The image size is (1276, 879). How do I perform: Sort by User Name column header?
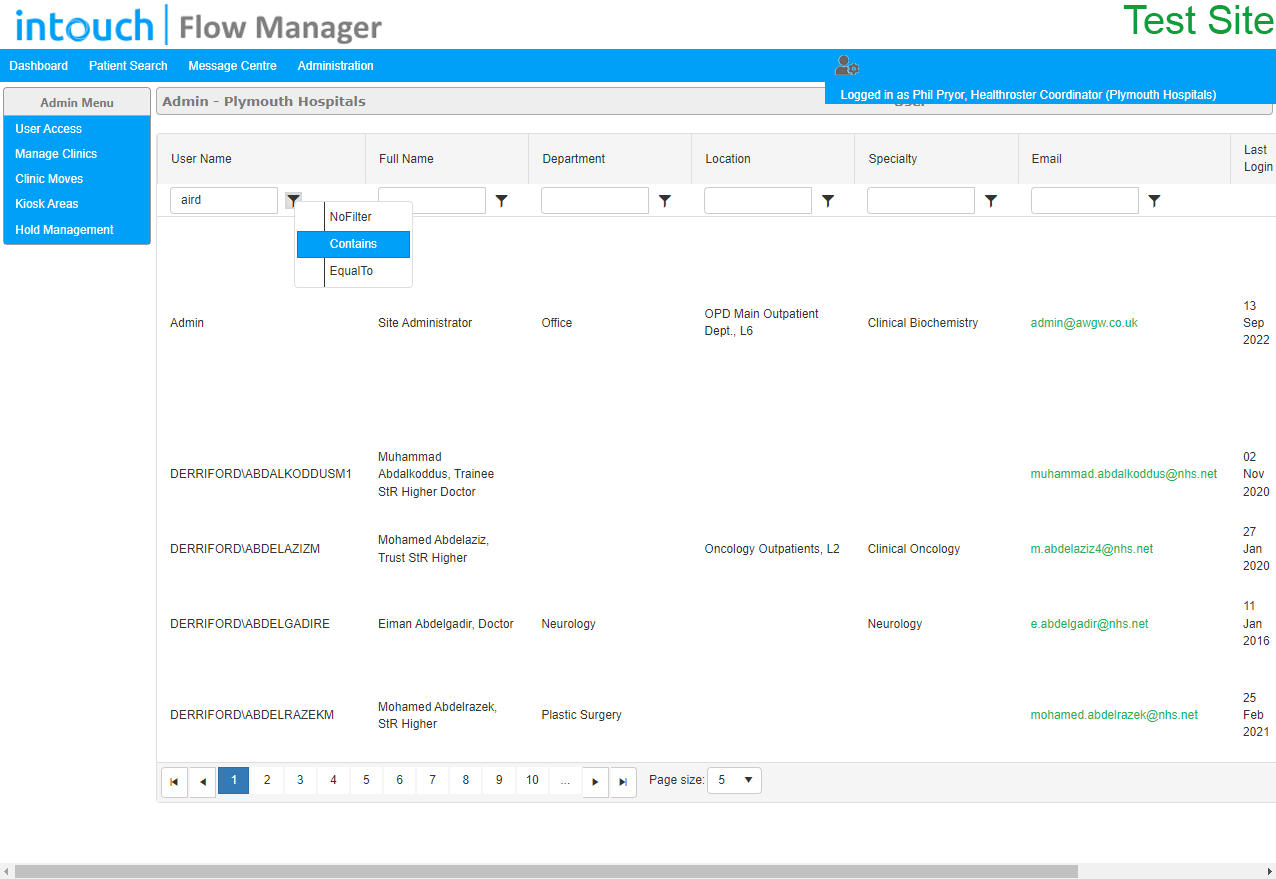pos(201,159)
